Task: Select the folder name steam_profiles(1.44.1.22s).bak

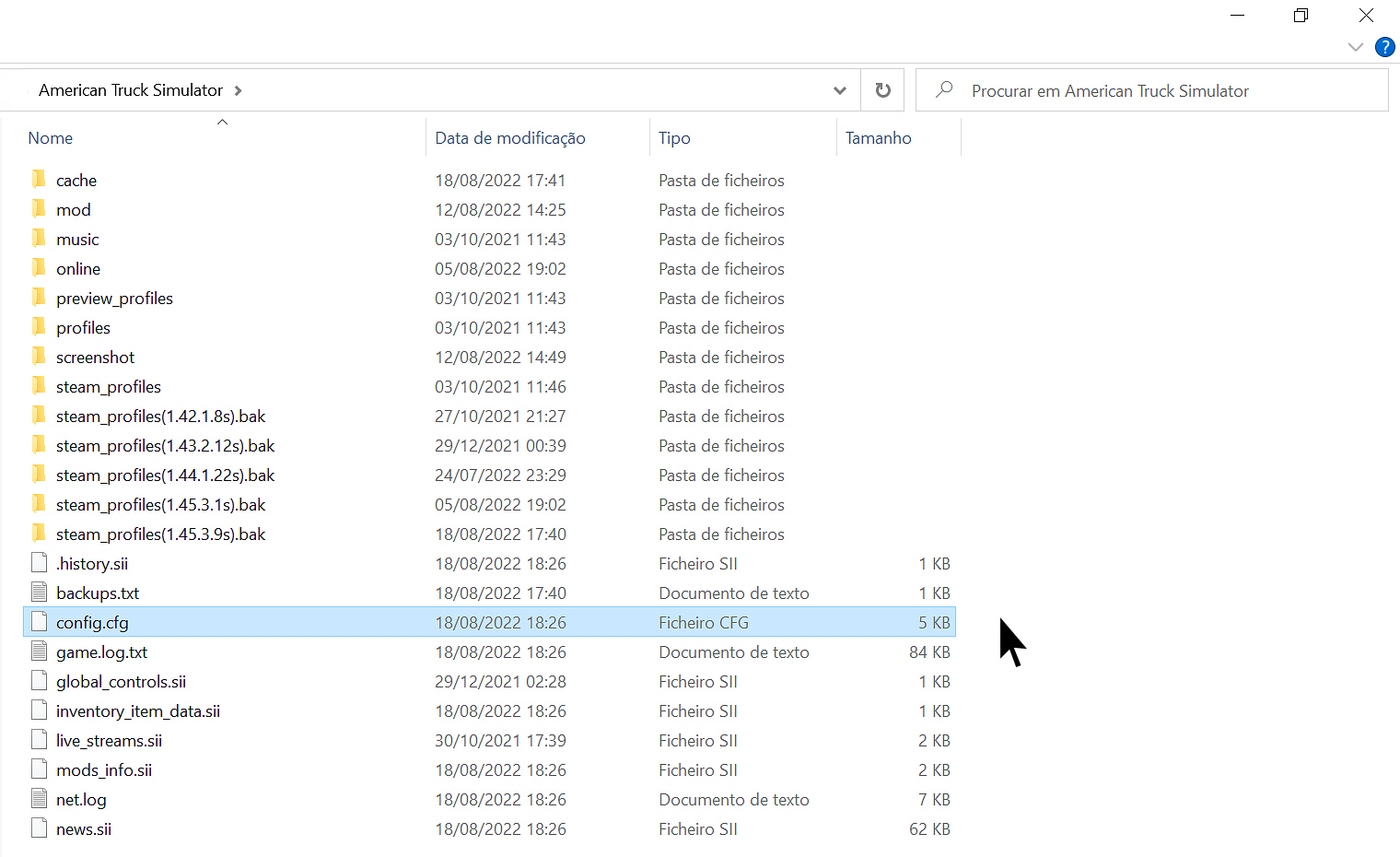Action: pyautogui.click(x=165, y=475)
